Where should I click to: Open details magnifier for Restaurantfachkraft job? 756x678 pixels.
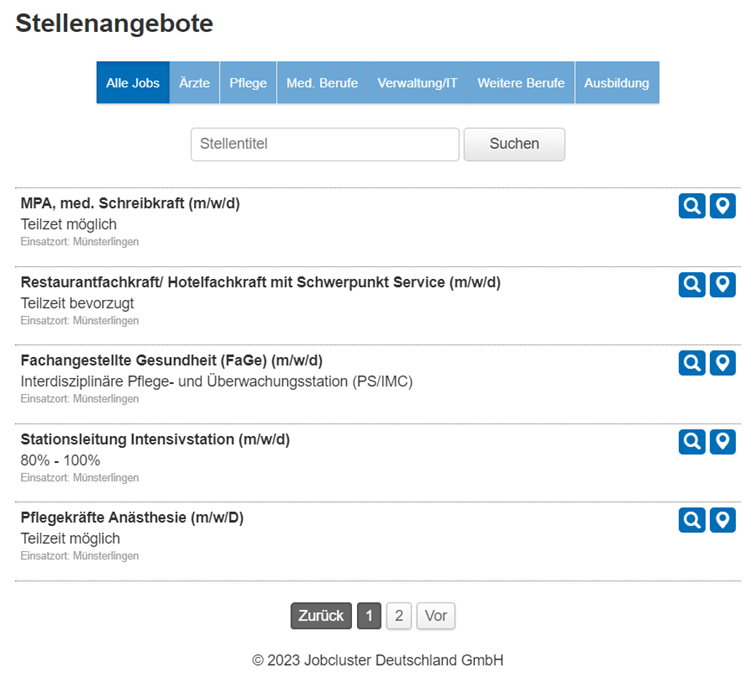[x=691, y=285]
